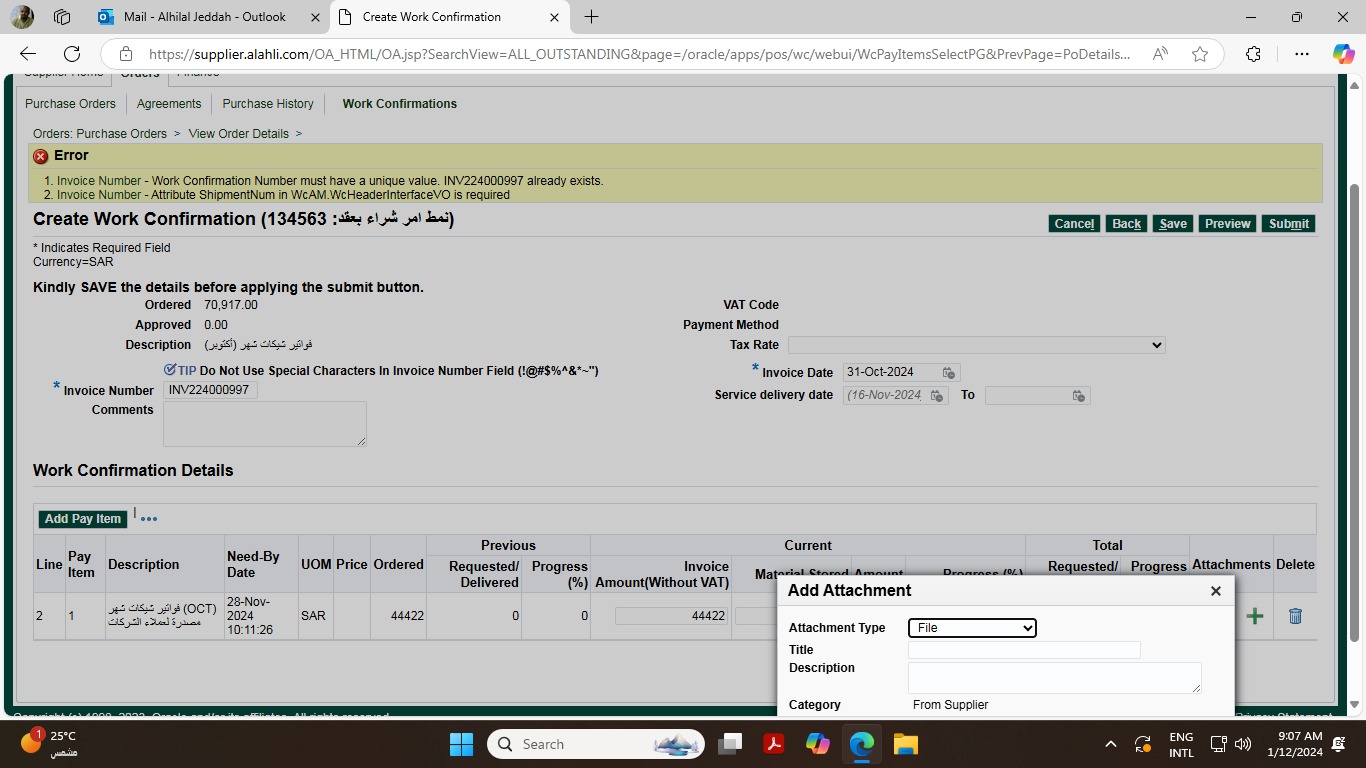Open Service delivery date calendar icon
Screen dimensions: 1366x768
937,396
